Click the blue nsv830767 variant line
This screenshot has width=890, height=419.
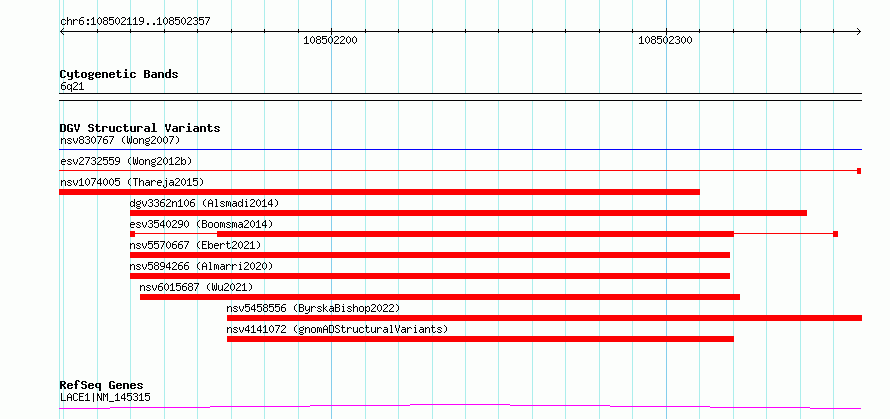[460, 150]
